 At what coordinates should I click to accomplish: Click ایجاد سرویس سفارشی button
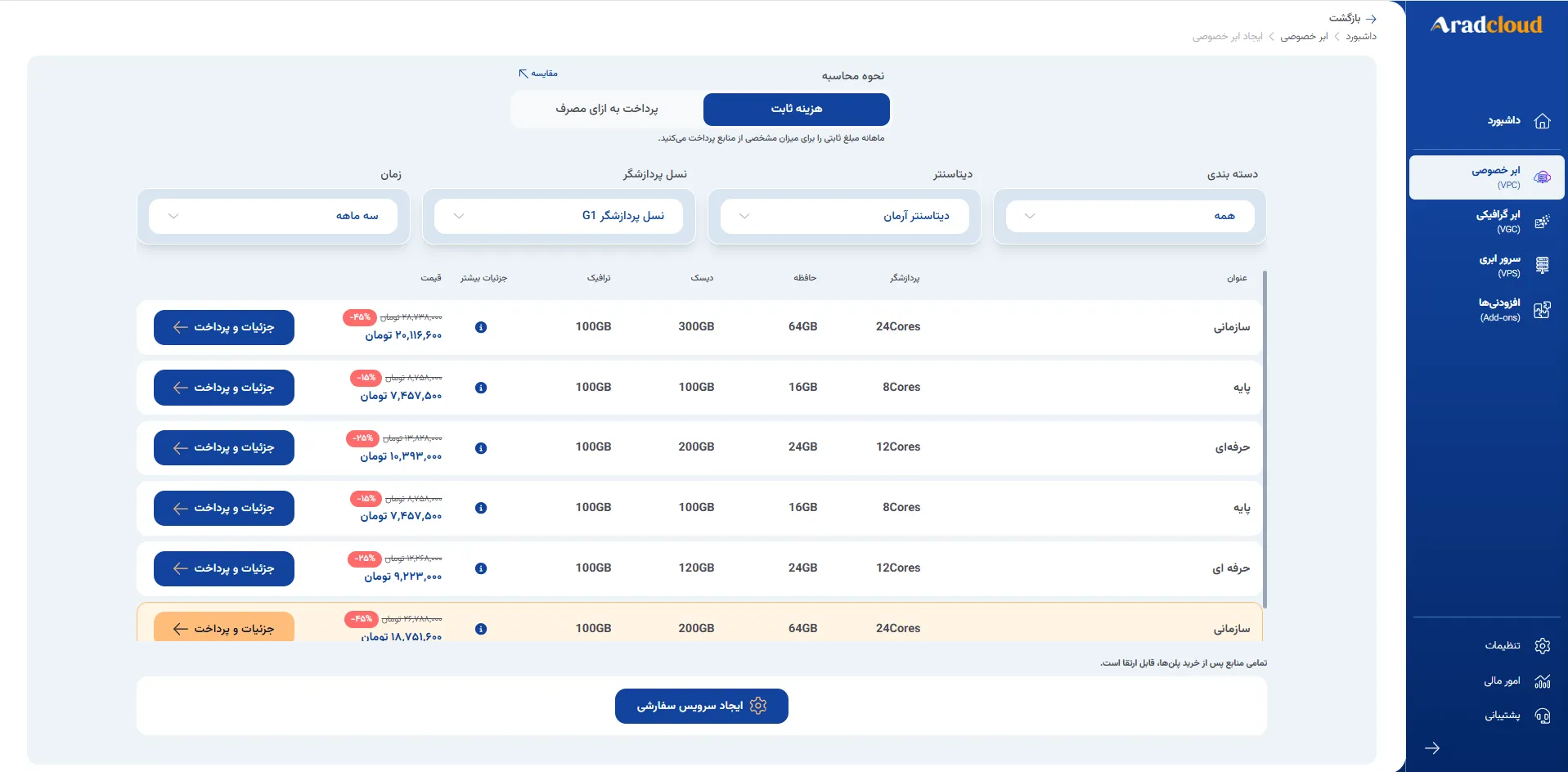[702, 706]
